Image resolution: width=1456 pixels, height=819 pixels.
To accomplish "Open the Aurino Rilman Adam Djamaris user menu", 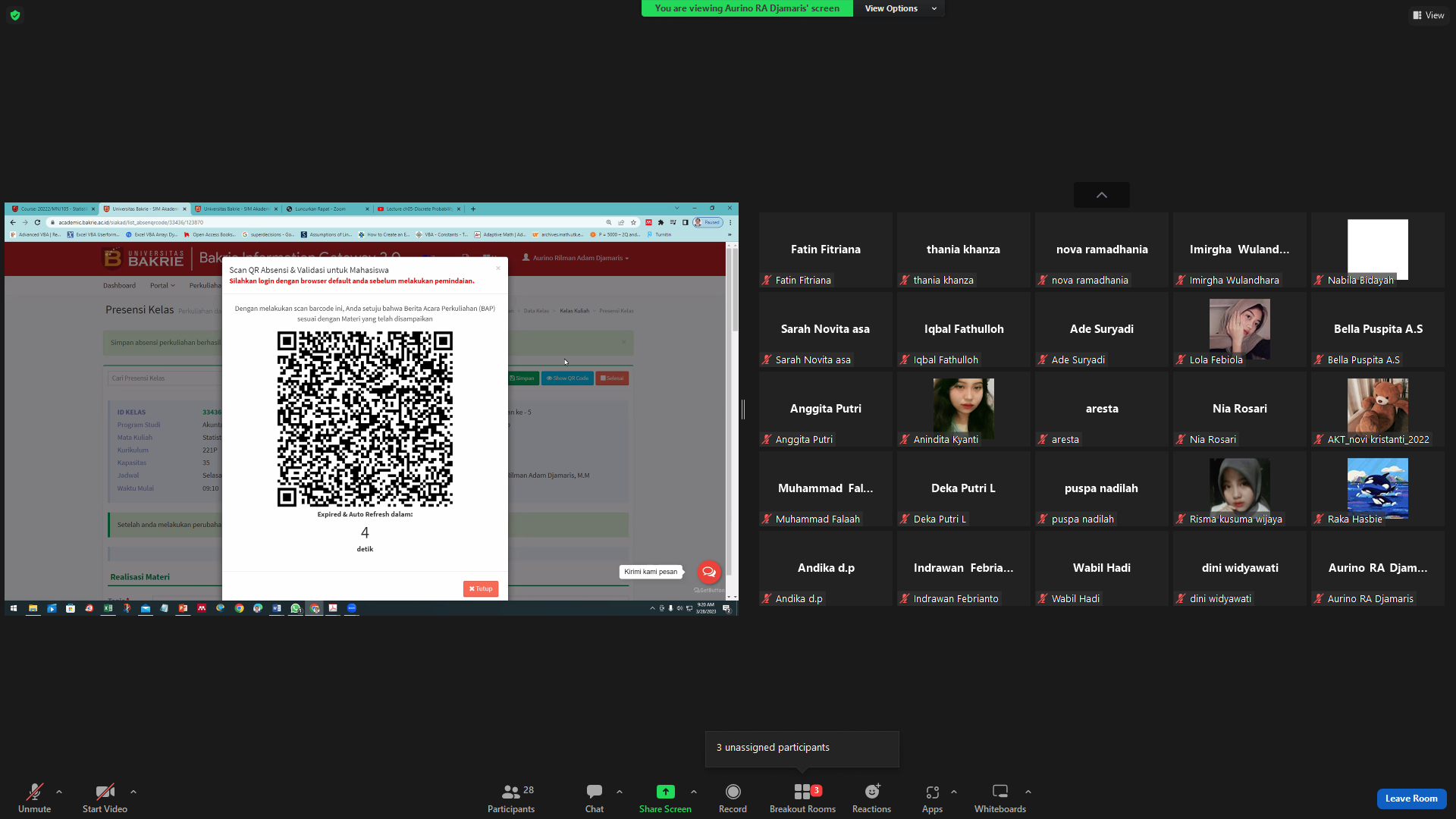I will (x=576, y=258).
